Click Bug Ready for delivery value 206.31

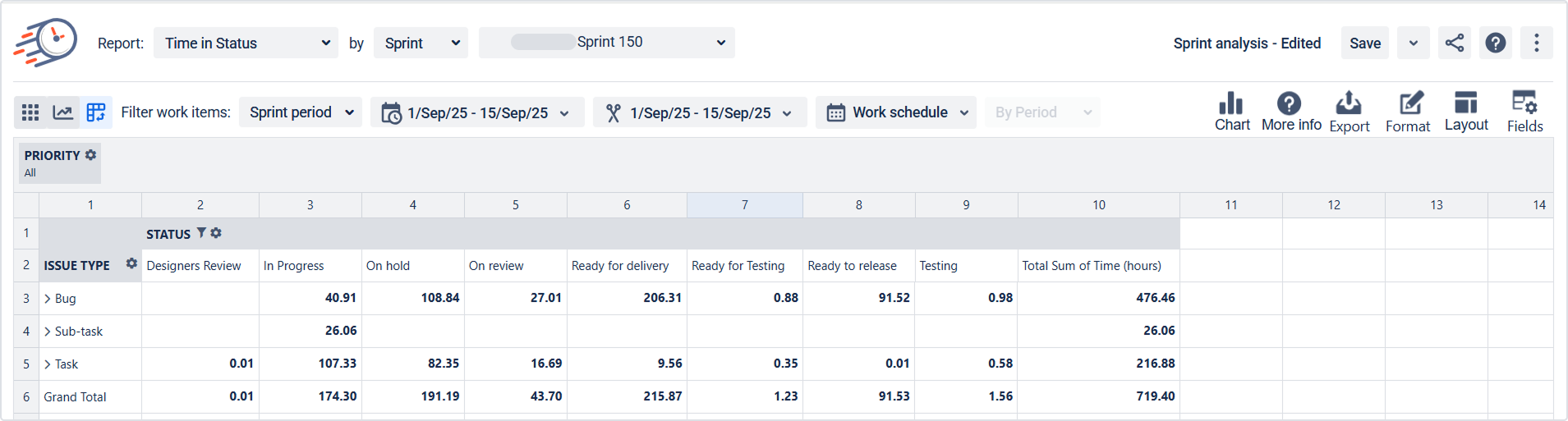pyautogui.click(x=627, y=299)
